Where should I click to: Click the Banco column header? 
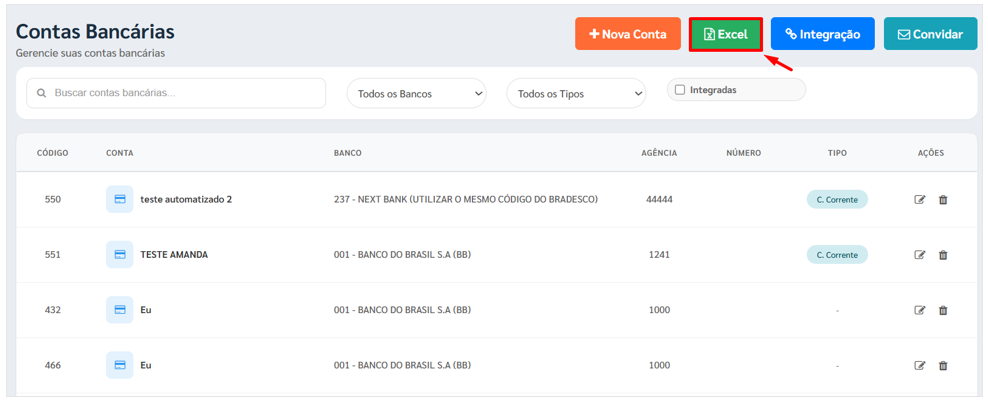click(x=347, y=153)
